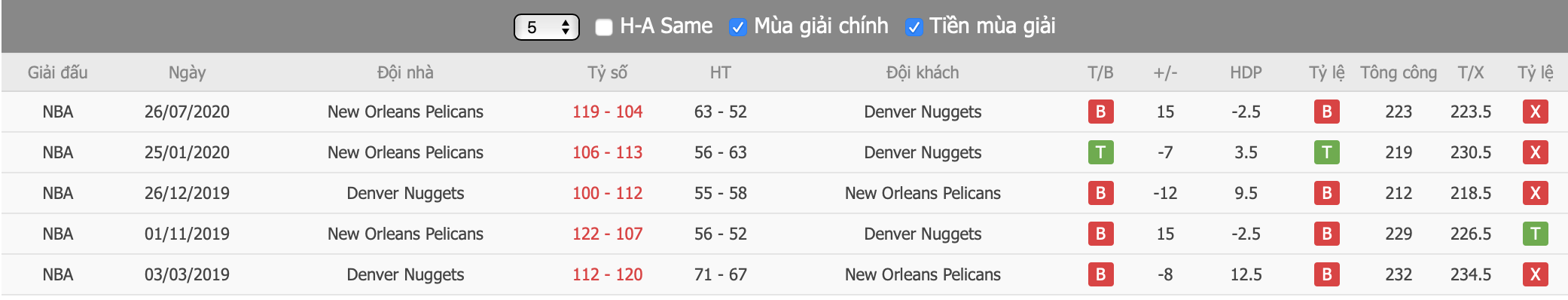Open the 112 - 120 score link

coord(607,274)
